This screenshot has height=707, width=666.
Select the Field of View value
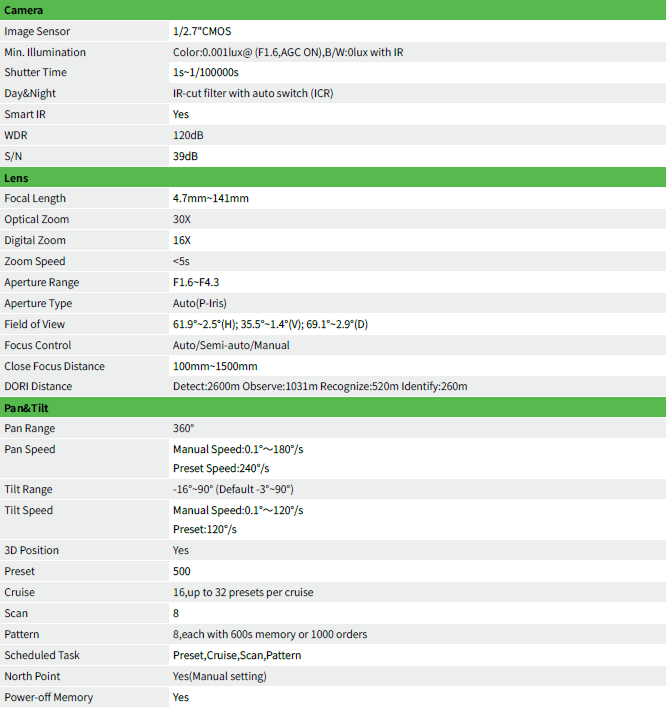click(270, 324)
